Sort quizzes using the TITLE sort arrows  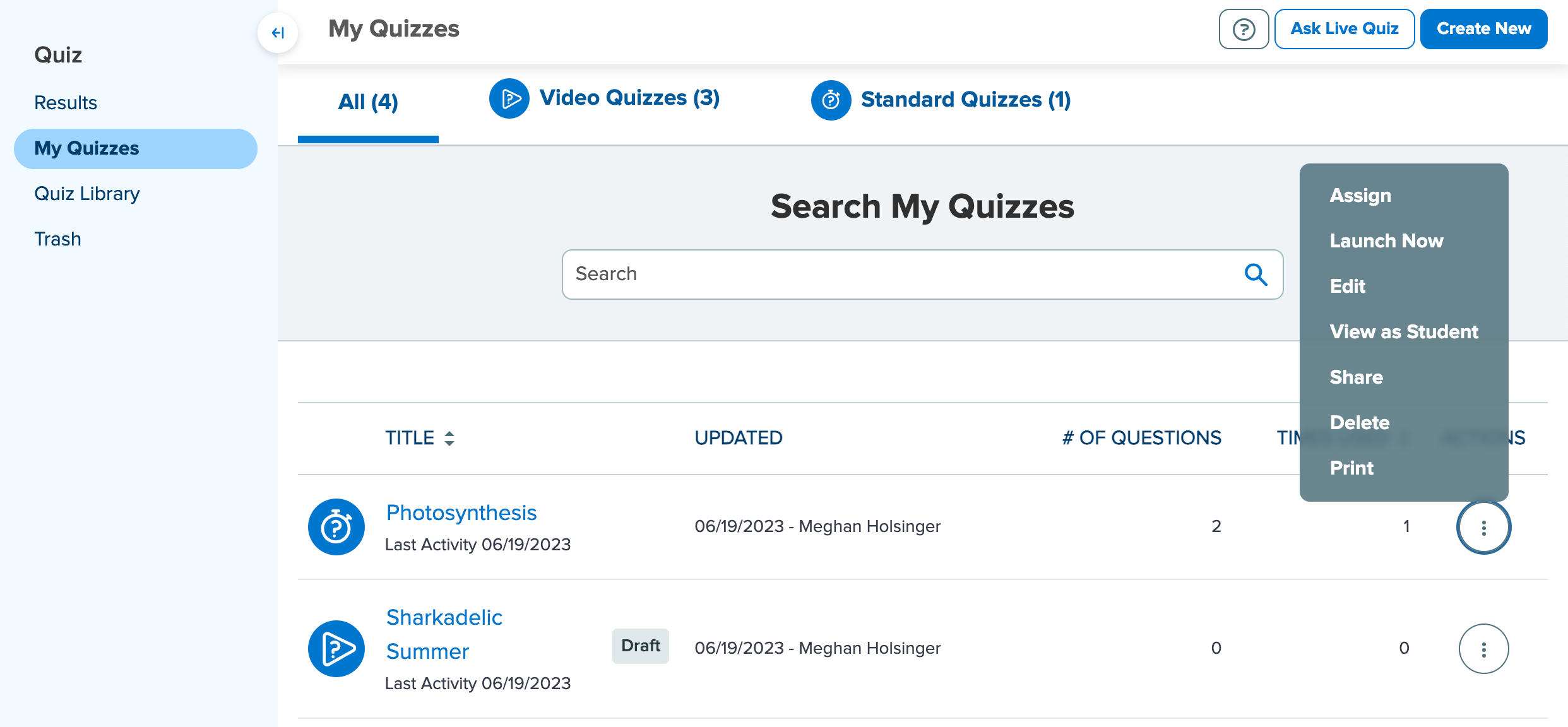coord(449,437)
